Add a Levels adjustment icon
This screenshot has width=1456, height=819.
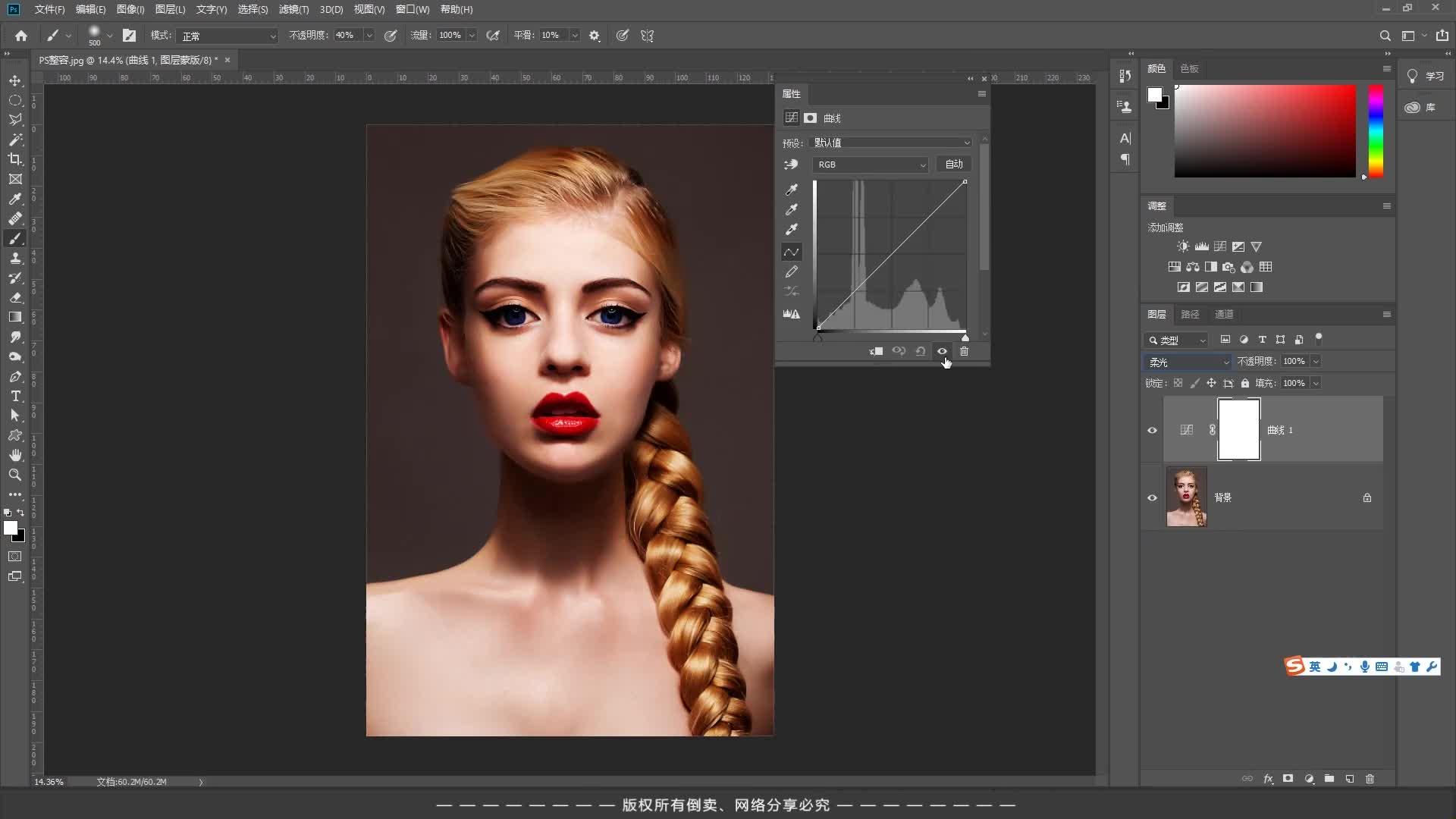pyautogui.click(x=1202, y=246)
